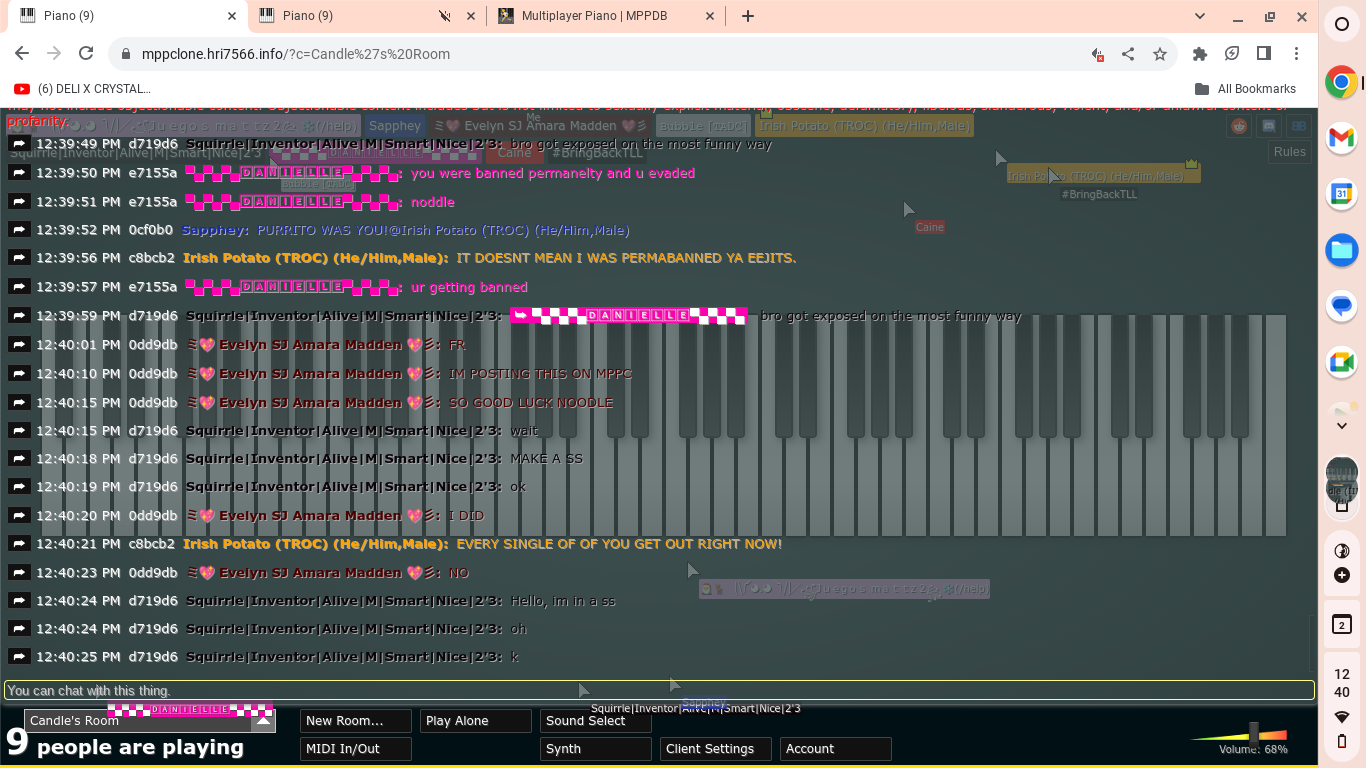Click reply arrow on Evelyn's 'NO' message

click(19, 573)
